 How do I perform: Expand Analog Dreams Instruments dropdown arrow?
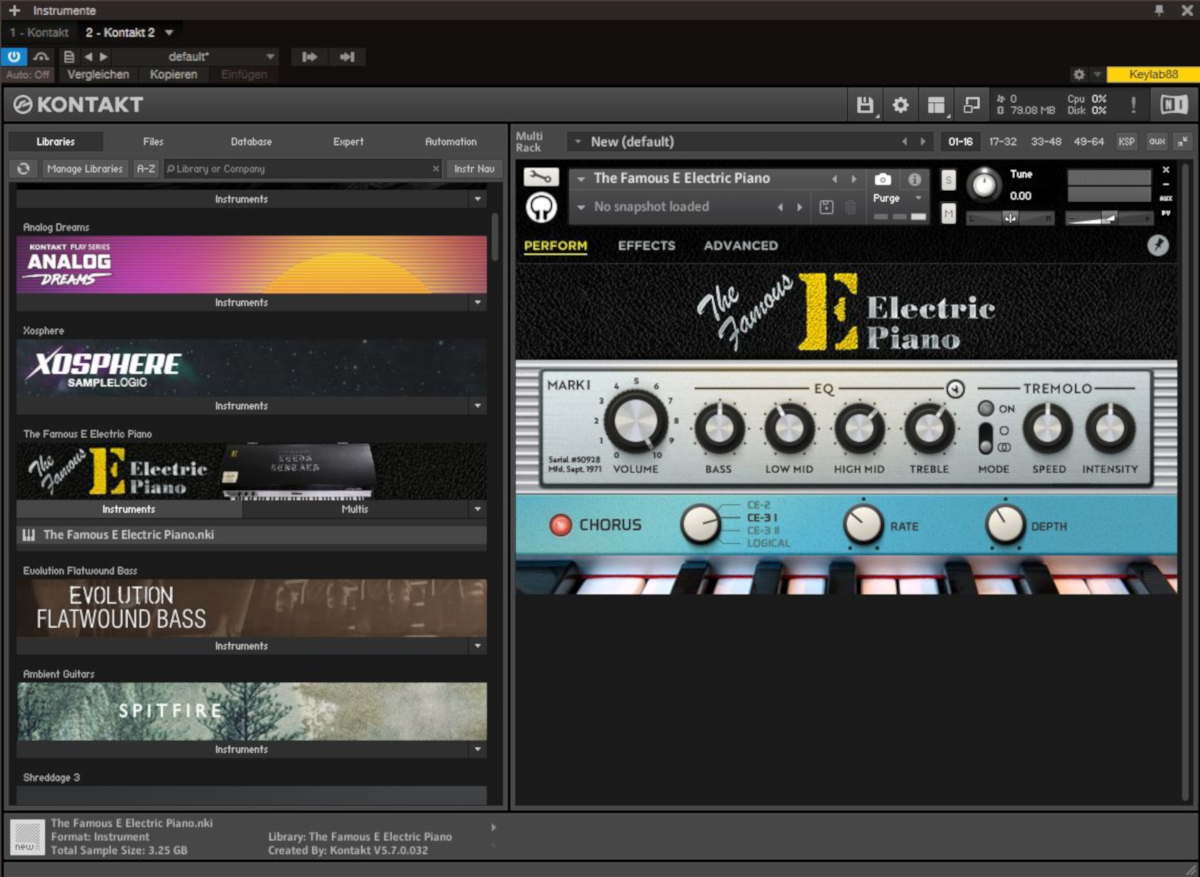[478, 302]
